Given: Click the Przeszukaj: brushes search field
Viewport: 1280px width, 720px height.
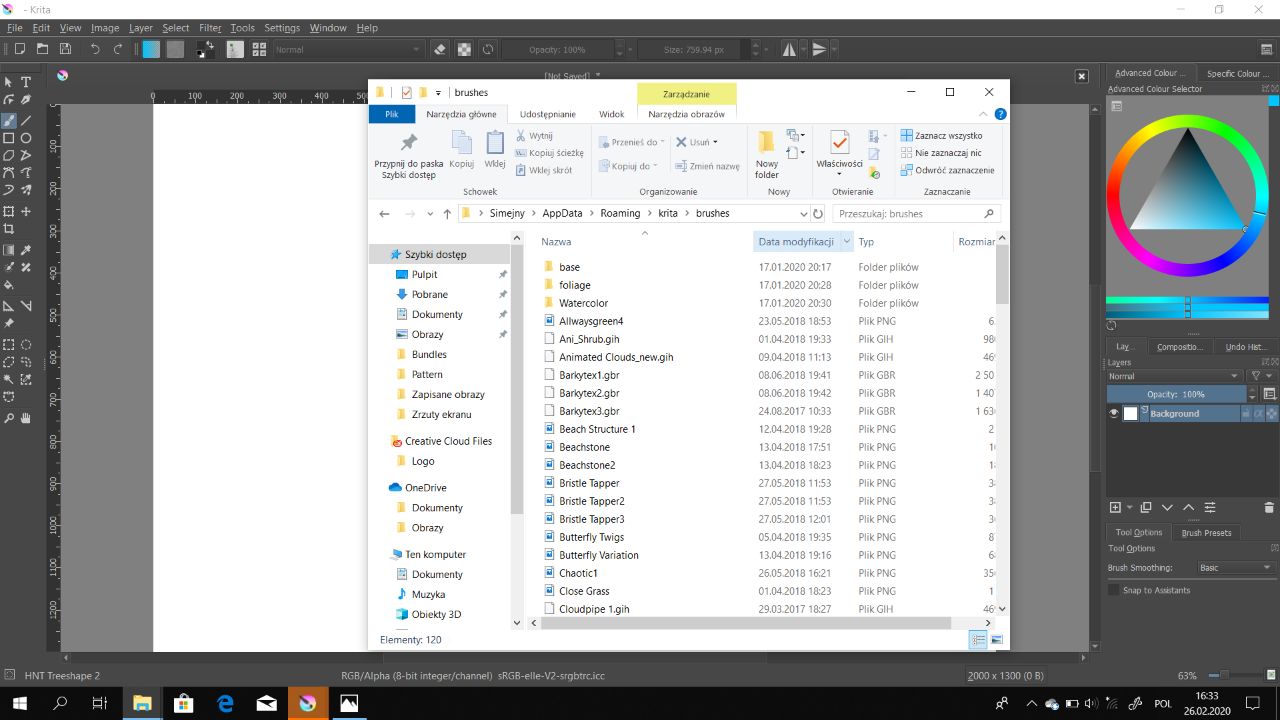Looking at the screenshot, I should [x=917, y=214].
